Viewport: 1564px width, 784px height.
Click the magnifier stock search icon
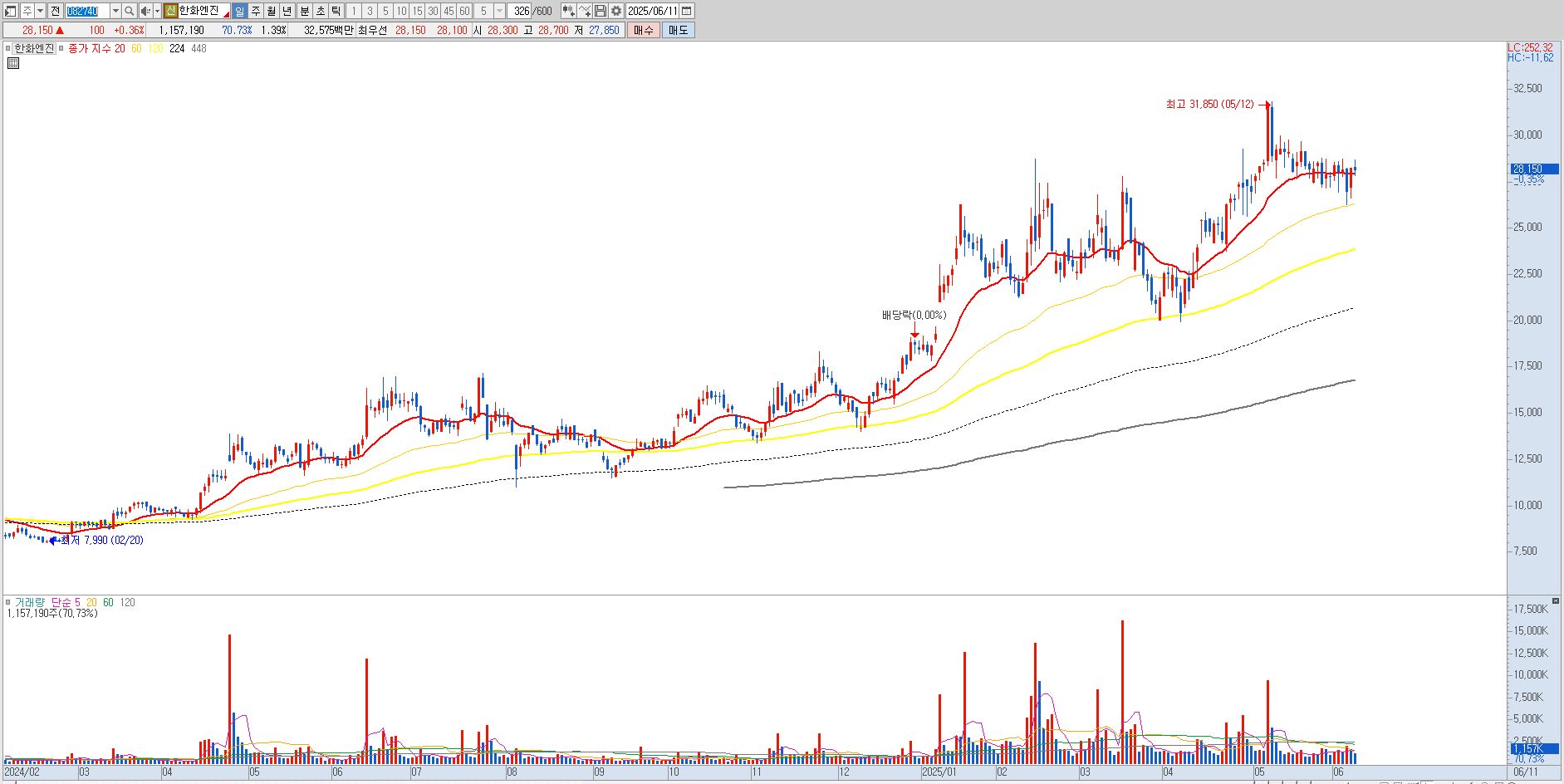pyautogui.click(x=129, y=11)
